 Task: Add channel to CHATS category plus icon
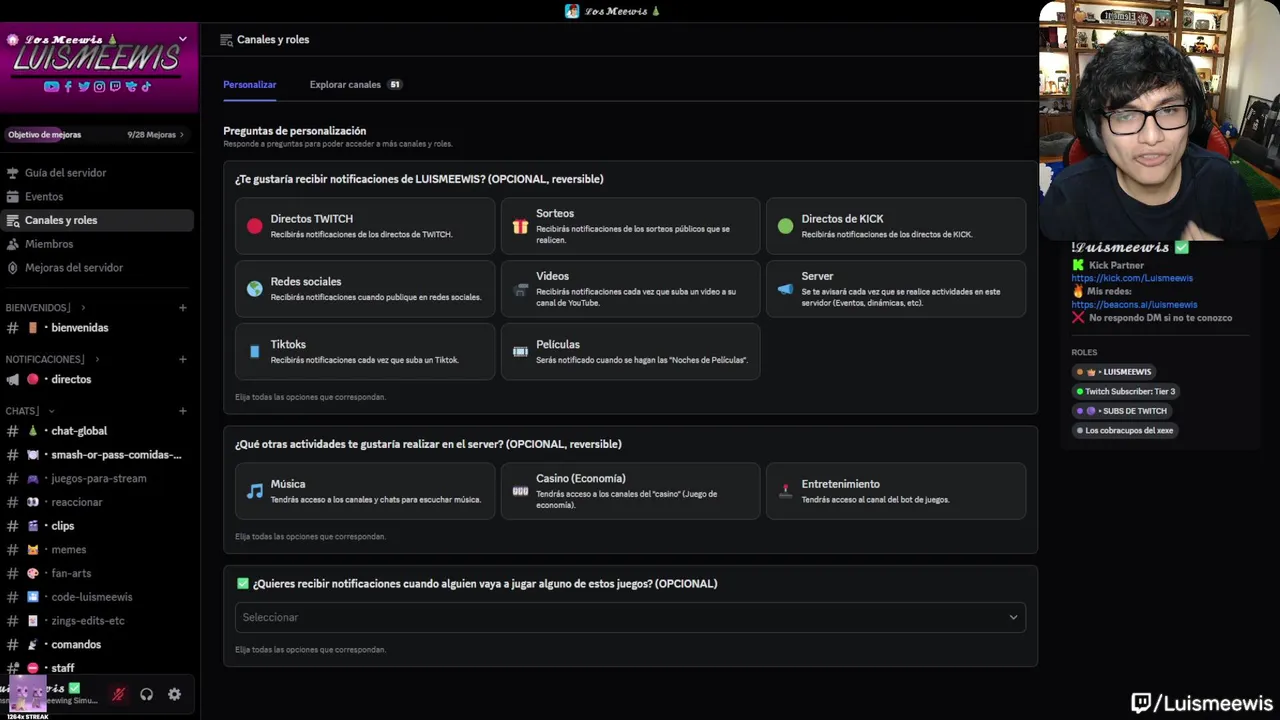click(x=183, y=411)
